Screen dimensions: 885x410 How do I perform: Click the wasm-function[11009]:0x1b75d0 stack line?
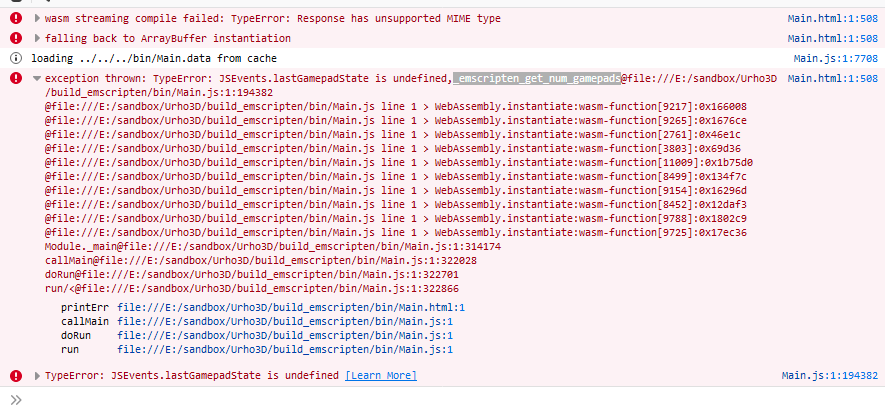tap(398, 163)
